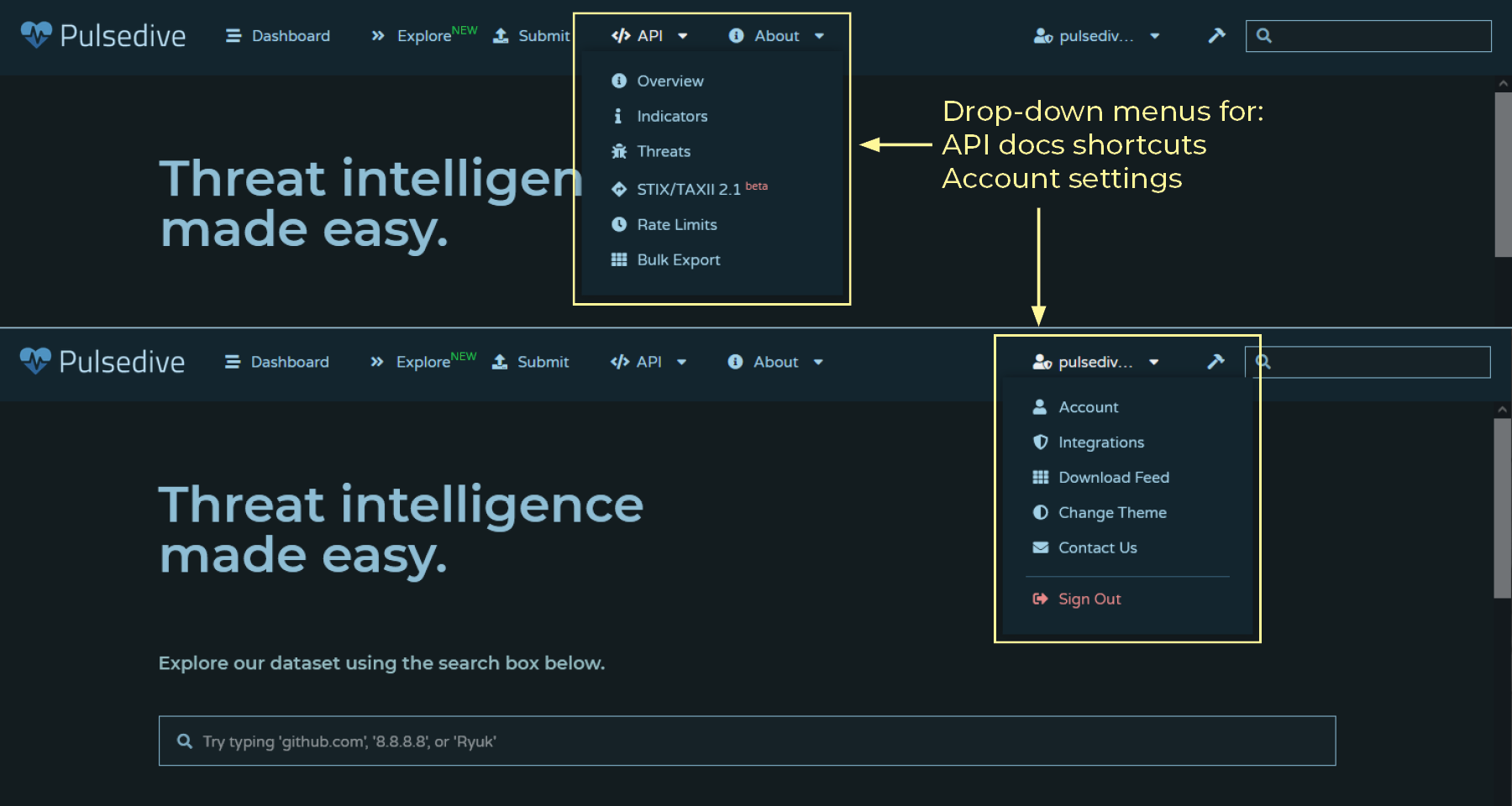Click the Change Theme half-circle icon
This screenshot has height=806, width=1512.
1041,512
